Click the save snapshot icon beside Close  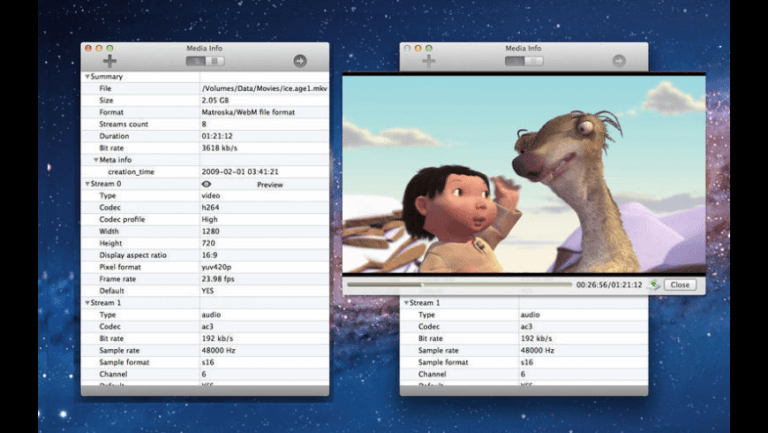(653, 285)
